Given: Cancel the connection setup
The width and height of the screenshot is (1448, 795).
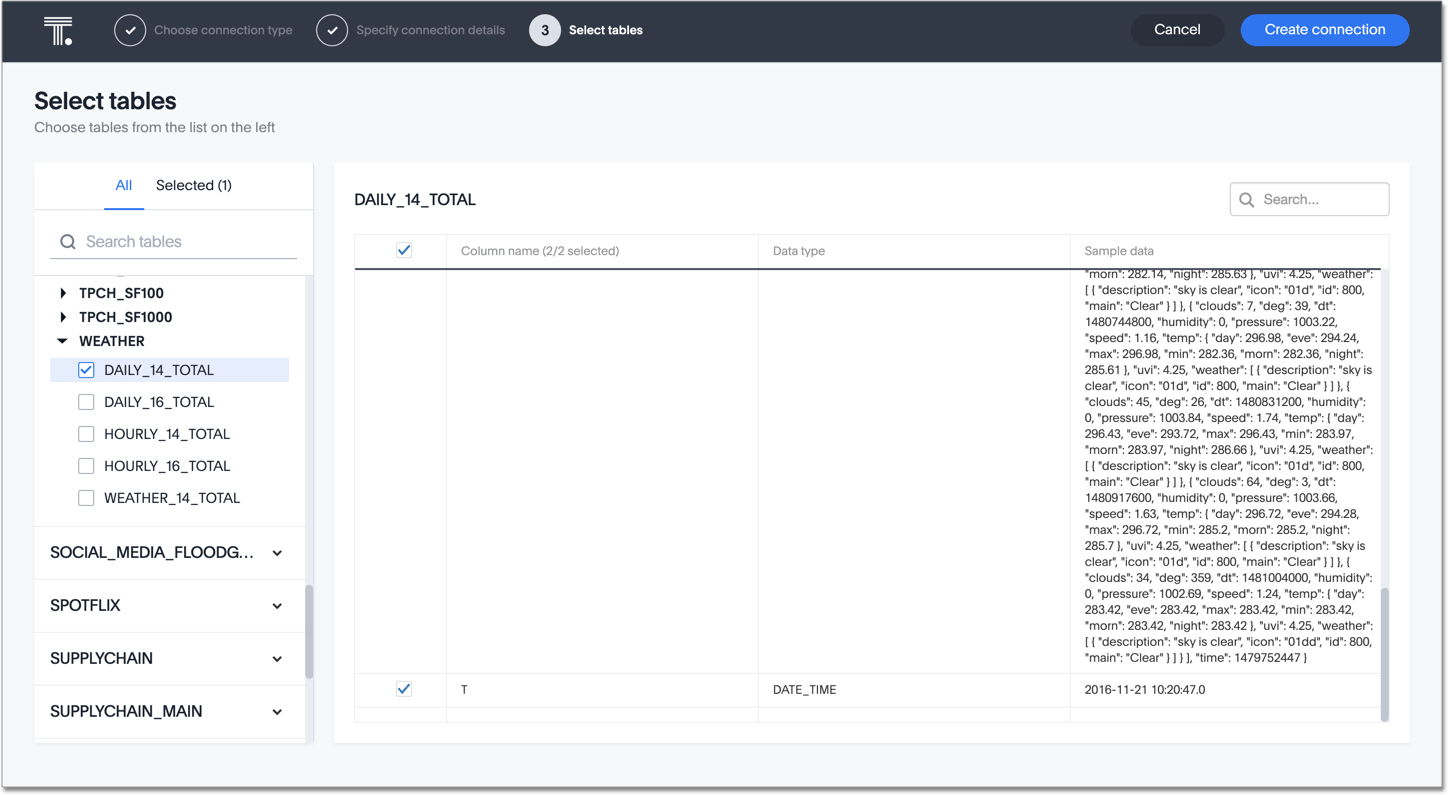Looking at the screenshot, I should coord(1177,30).
